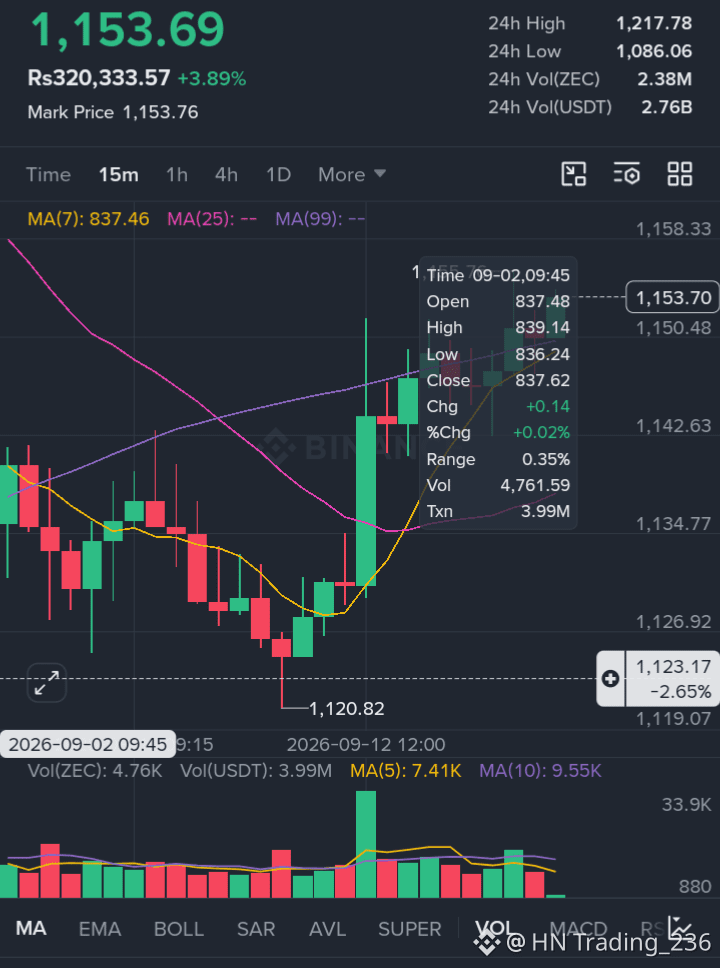Click the MA(7) yellow legend label
This screenshot has width=720, height=968.
click(88, 219)
